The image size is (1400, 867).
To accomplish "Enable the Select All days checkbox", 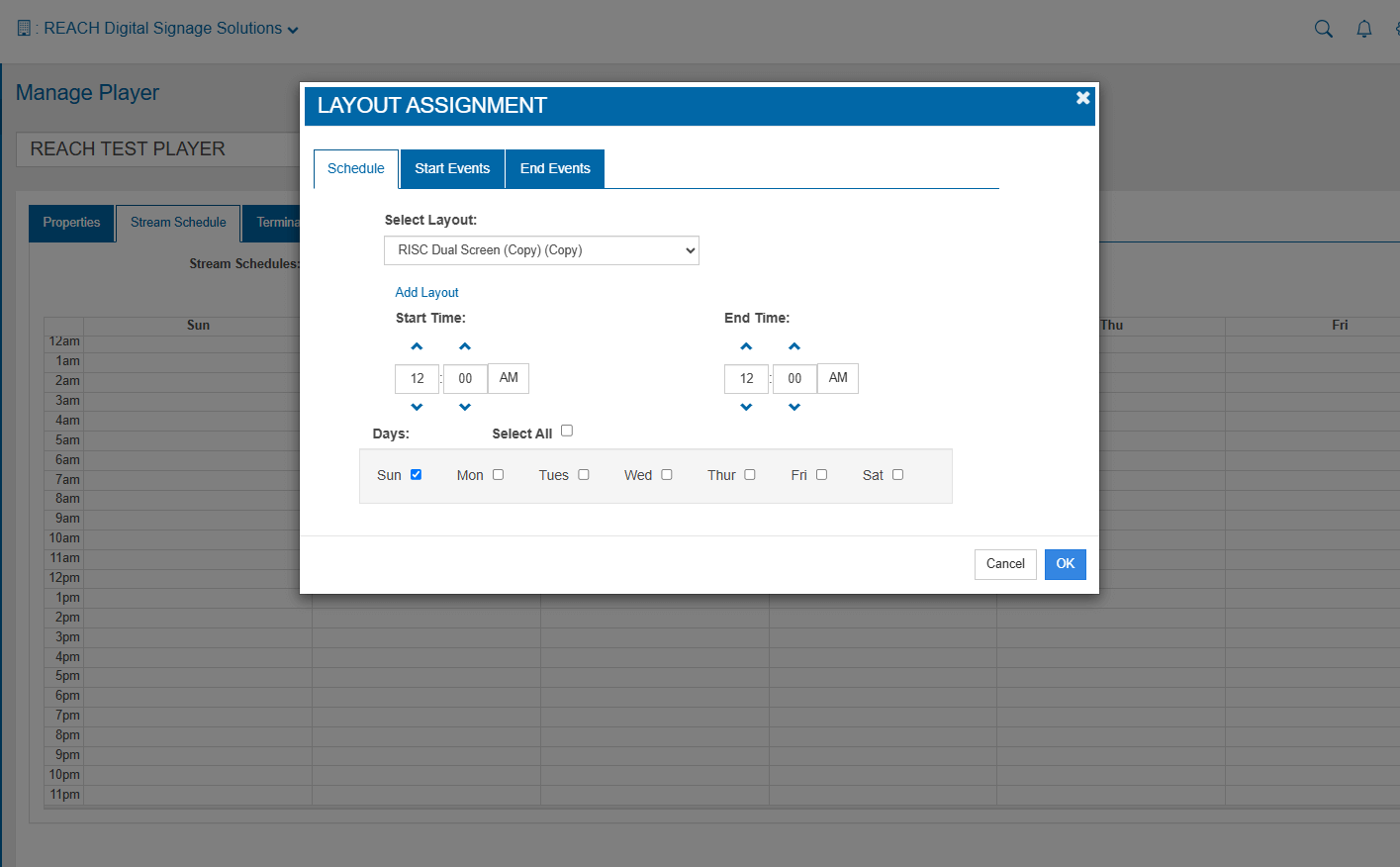I will point(566,430).
